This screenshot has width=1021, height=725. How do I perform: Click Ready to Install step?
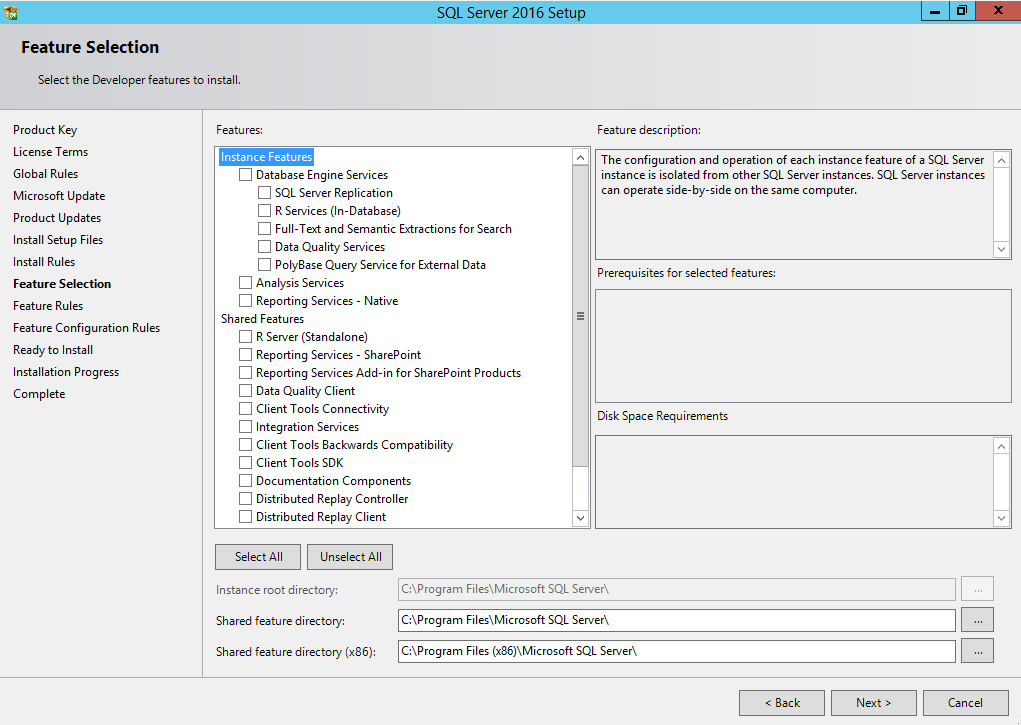pos(53,350)
